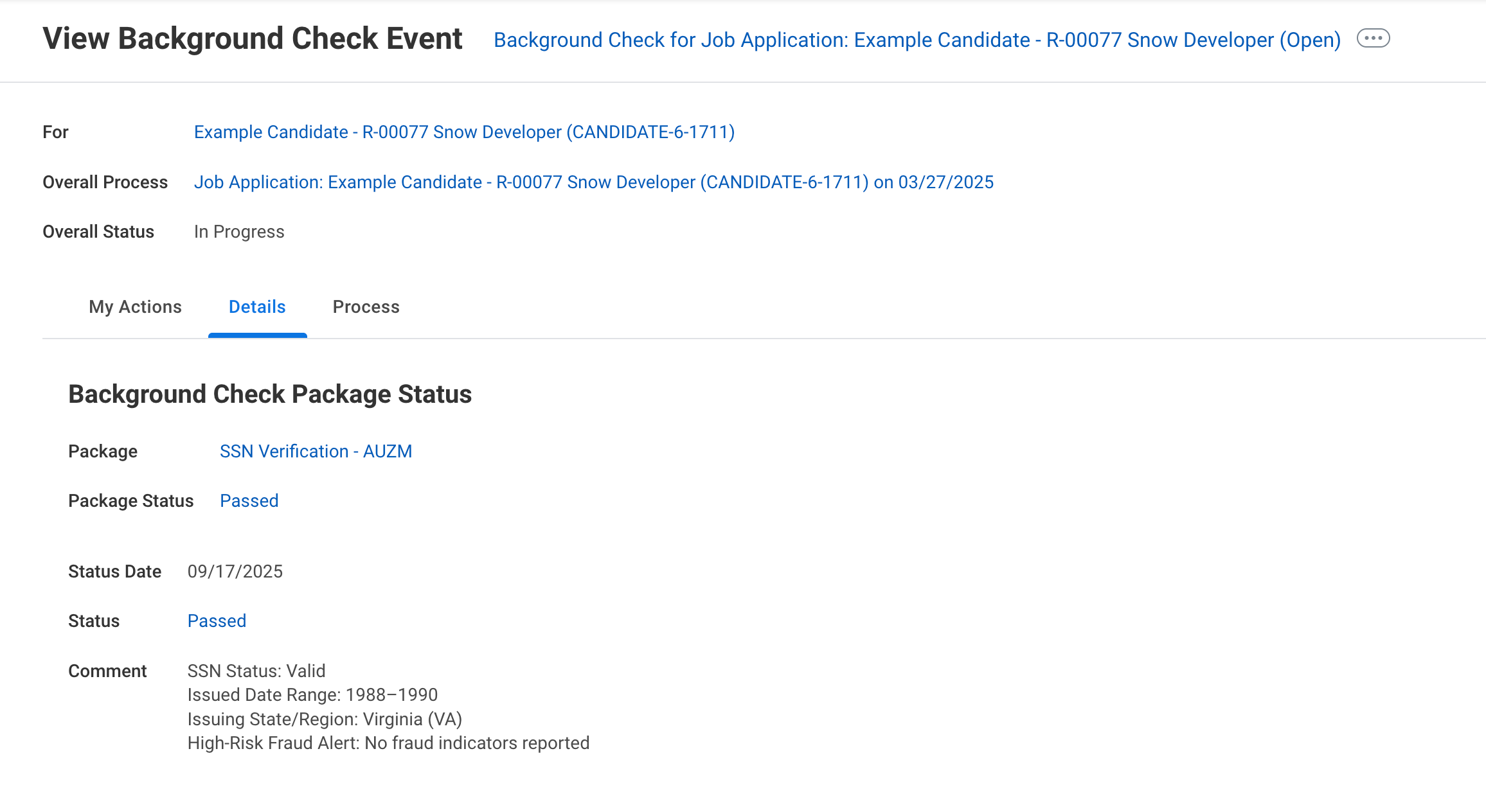1486x812 pixels.
Task: Click the Comment field label
Action: (x=107, y=671)
